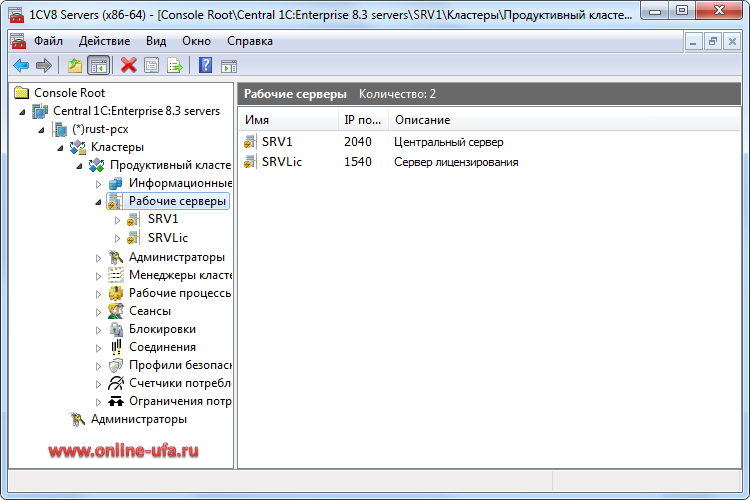The image size is (750, 500).
Task: Sort by the Описание column header
Action: point(564,120)
